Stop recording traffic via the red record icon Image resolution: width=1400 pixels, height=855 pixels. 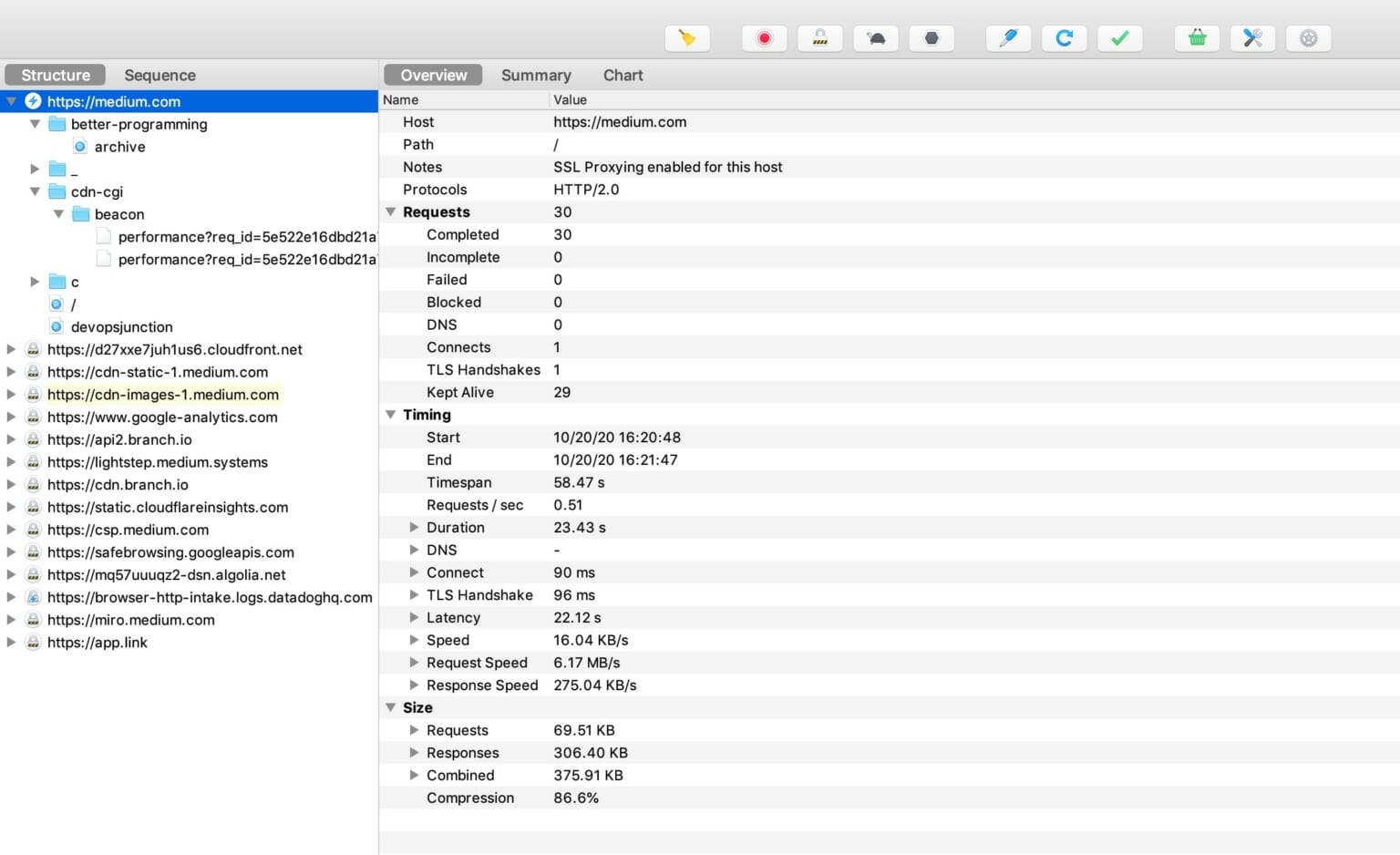click(x=764, y=38)
